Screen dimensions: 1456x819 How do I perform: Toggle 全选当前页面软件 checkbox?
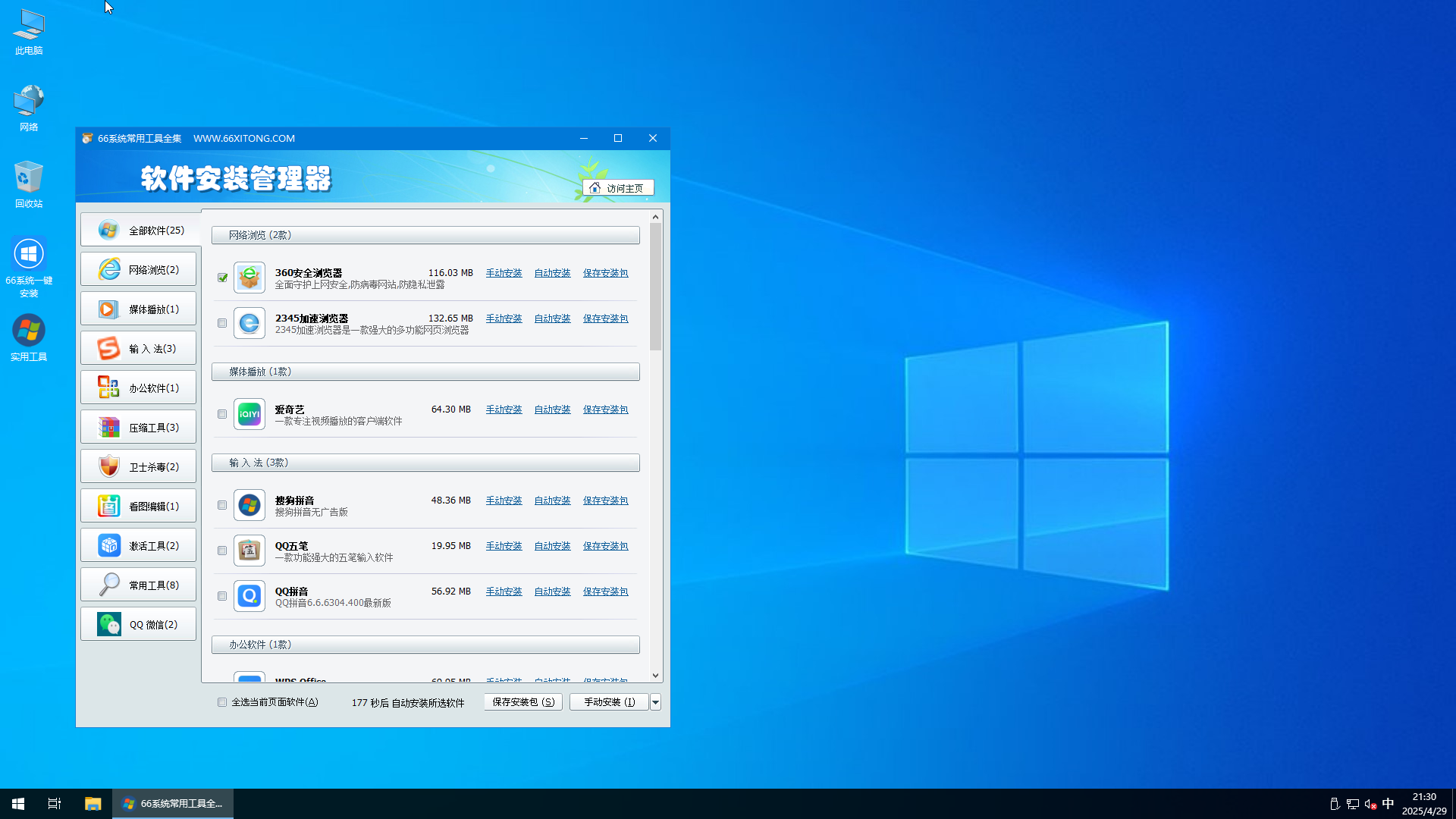coord(222,702)
